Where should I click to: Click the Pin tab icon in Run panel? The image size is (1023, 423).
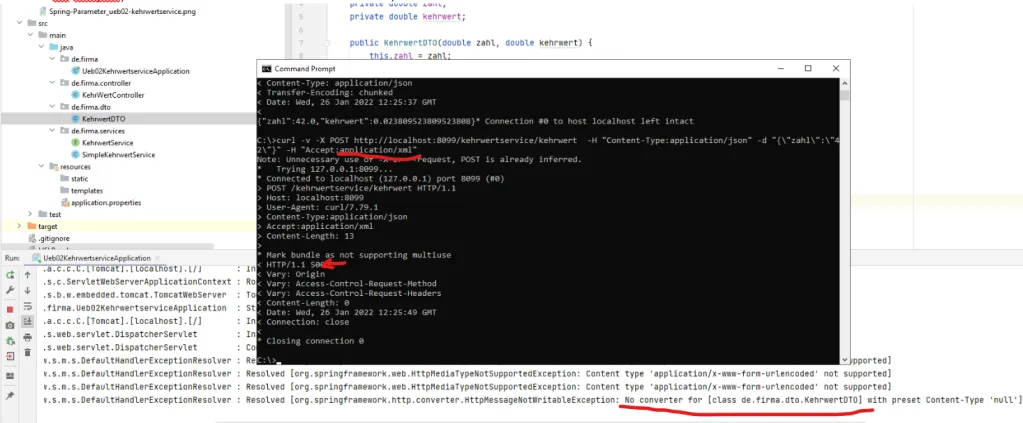10,396
